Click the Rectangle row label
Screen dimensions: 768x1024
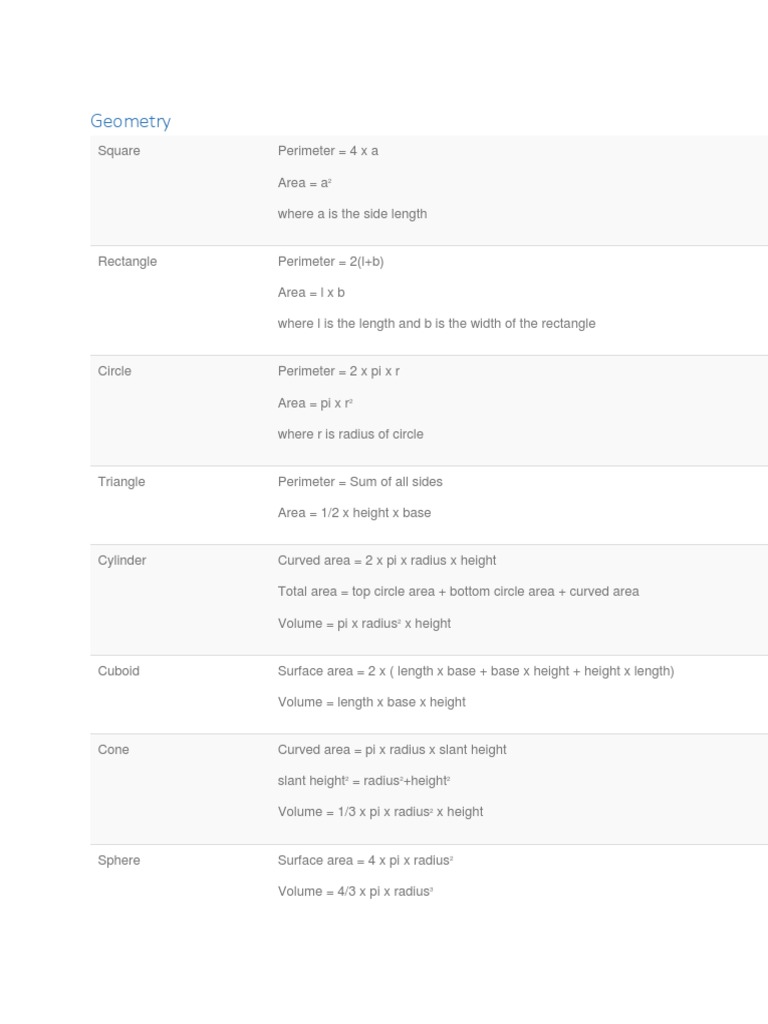click(127, 261)
